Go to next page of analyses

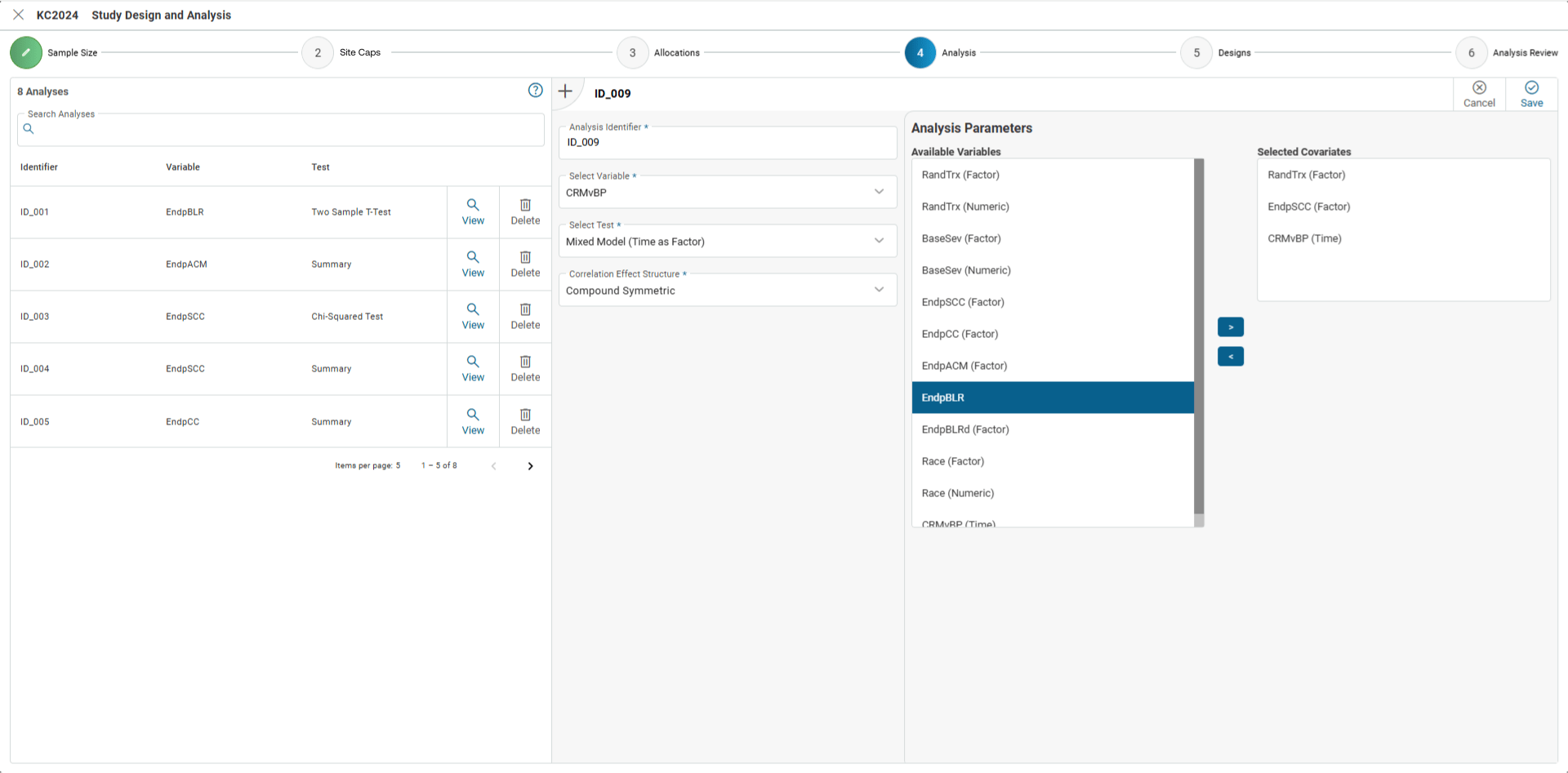pyautogui.click(x=530, y=466)
